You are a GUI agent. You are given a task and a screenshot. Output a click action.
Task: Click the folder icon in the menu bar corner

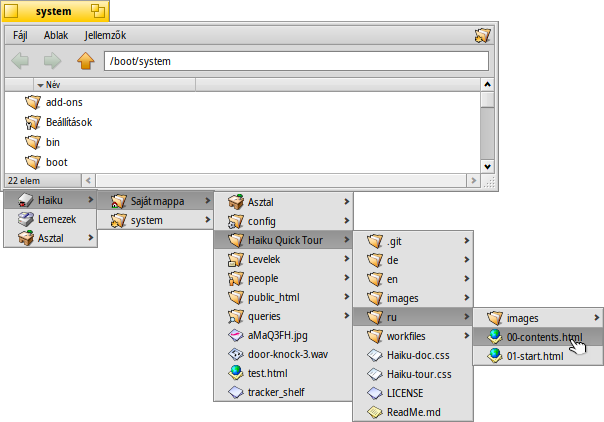[x=483, y=35]
